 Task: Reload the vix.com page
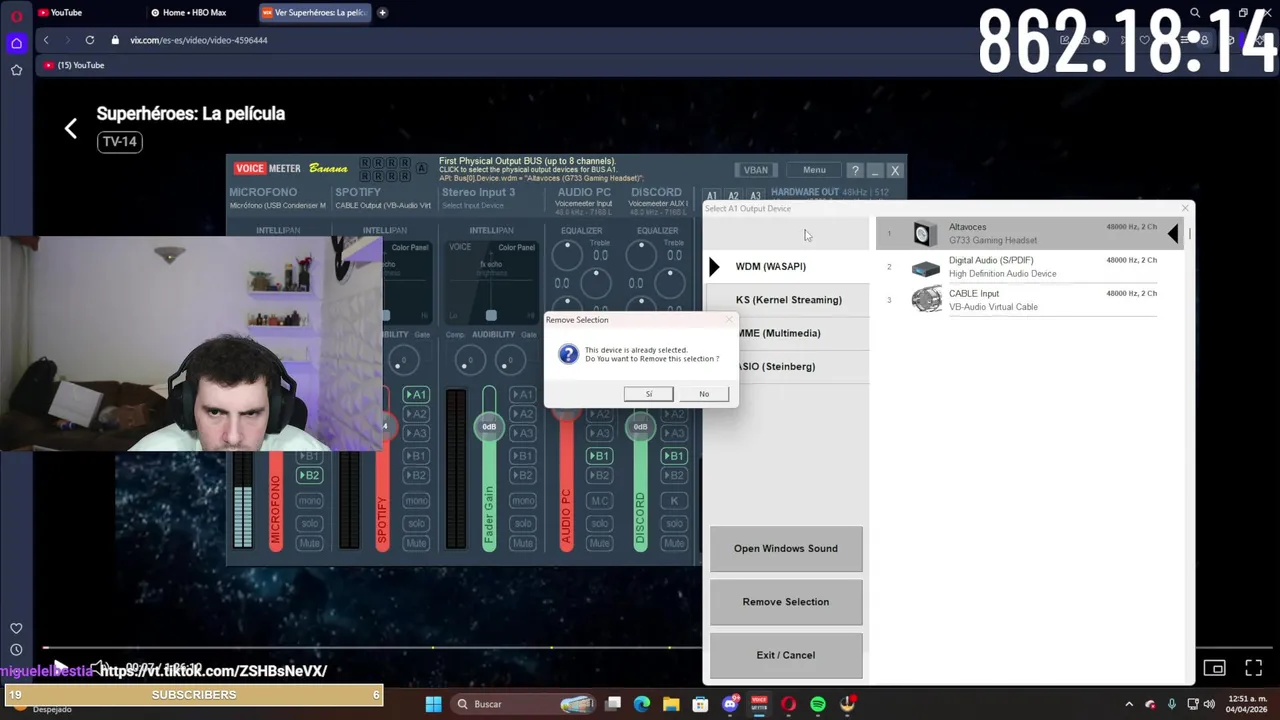[90, 40]
